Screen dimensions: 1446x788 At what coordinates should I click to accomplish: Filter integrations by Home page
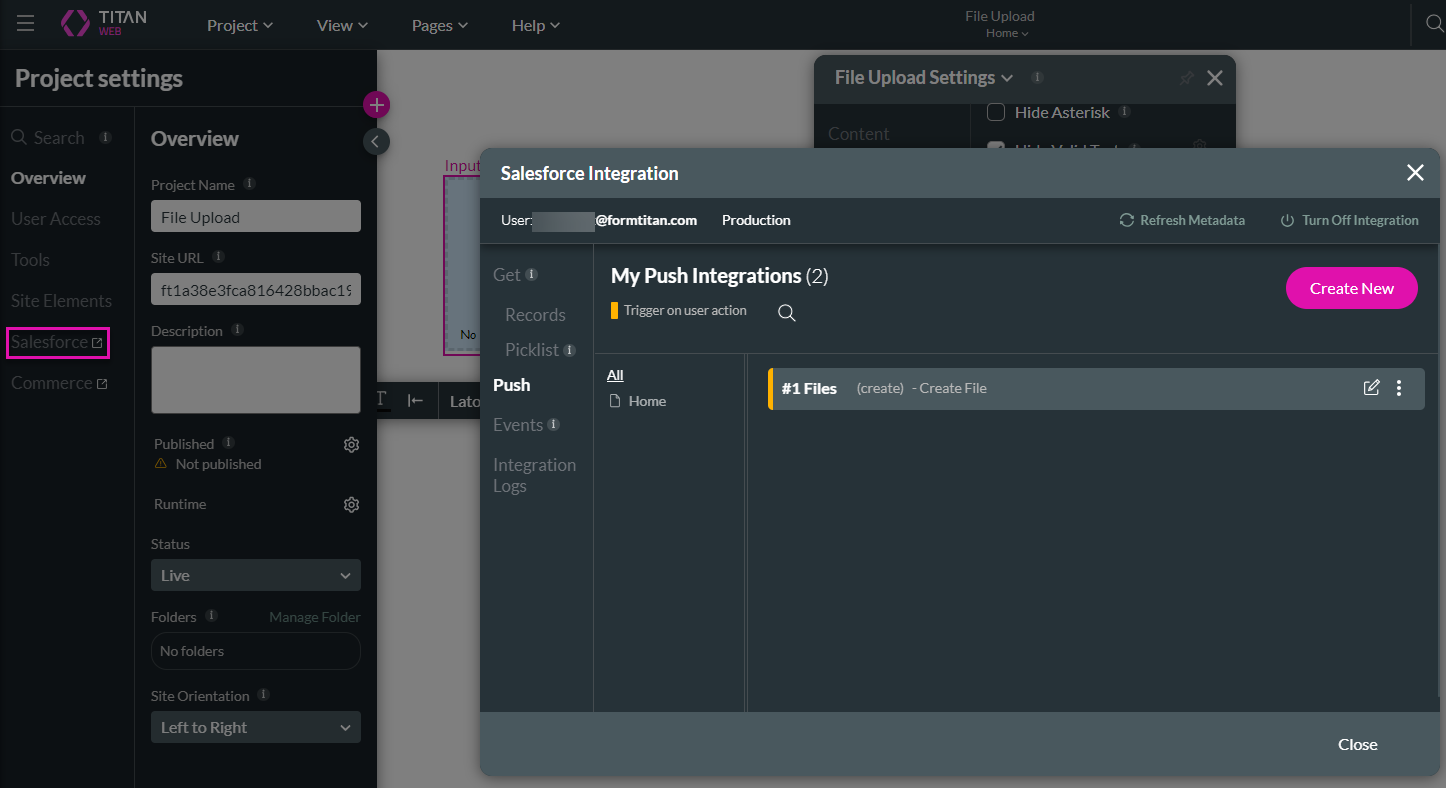point(638,401)
